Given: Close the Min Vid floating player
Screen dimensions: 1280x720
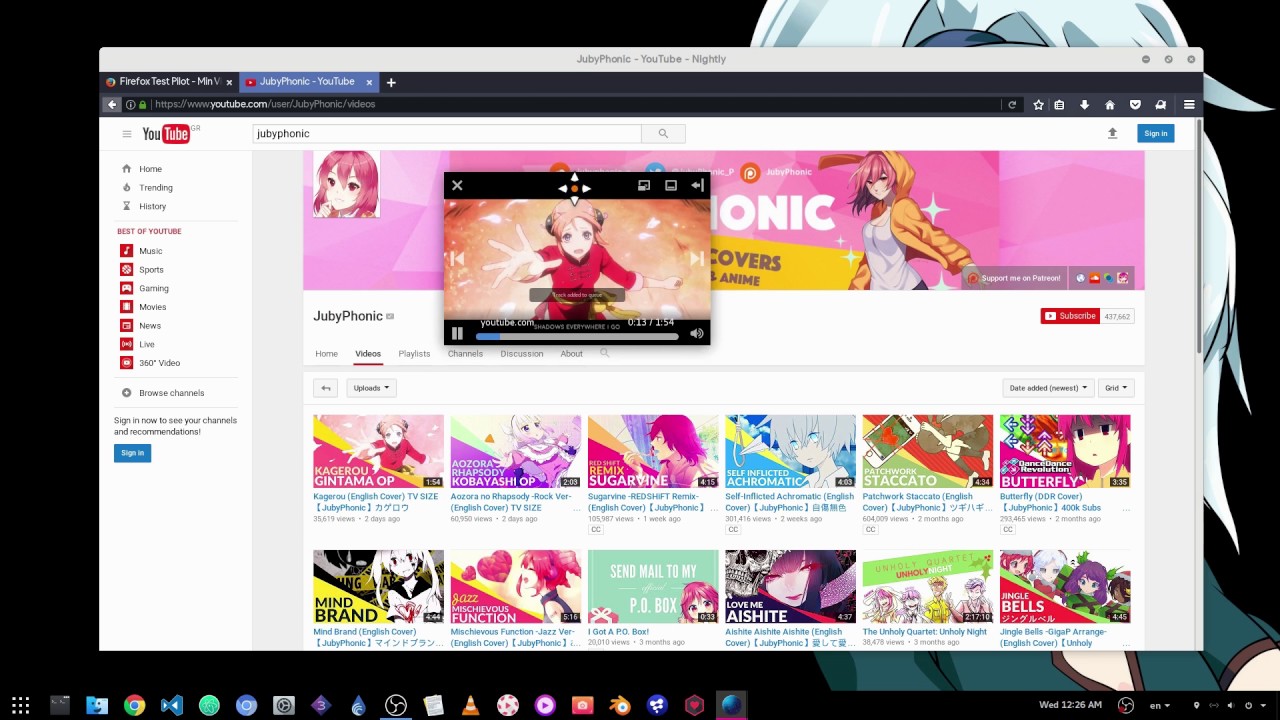Looking at the screenshot, I should pyautogui.click(x=457, y=185).
